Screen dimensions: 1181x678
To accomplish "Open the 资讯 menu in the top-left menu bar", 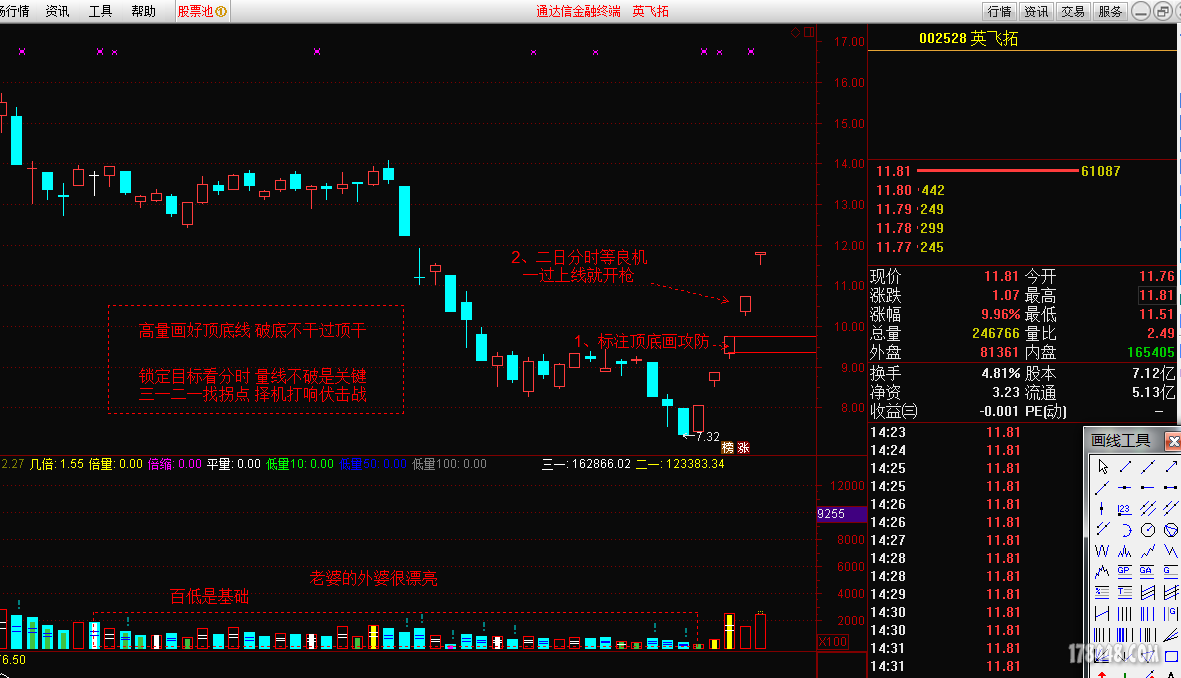I will (x=57, y=11).
